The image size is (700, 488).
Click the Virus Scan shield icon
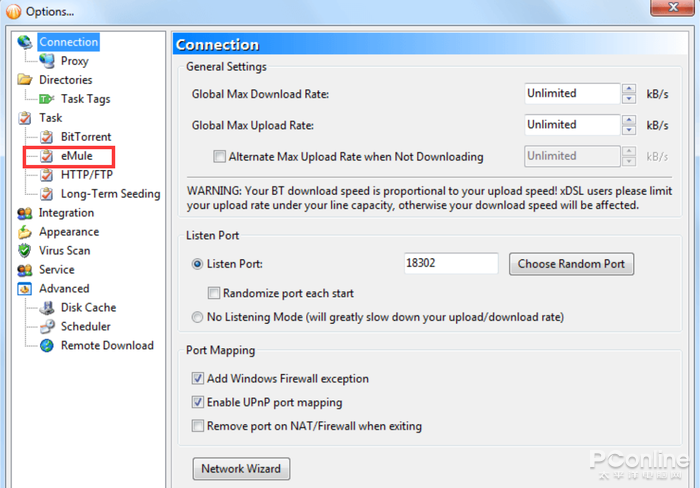(25, 251)
